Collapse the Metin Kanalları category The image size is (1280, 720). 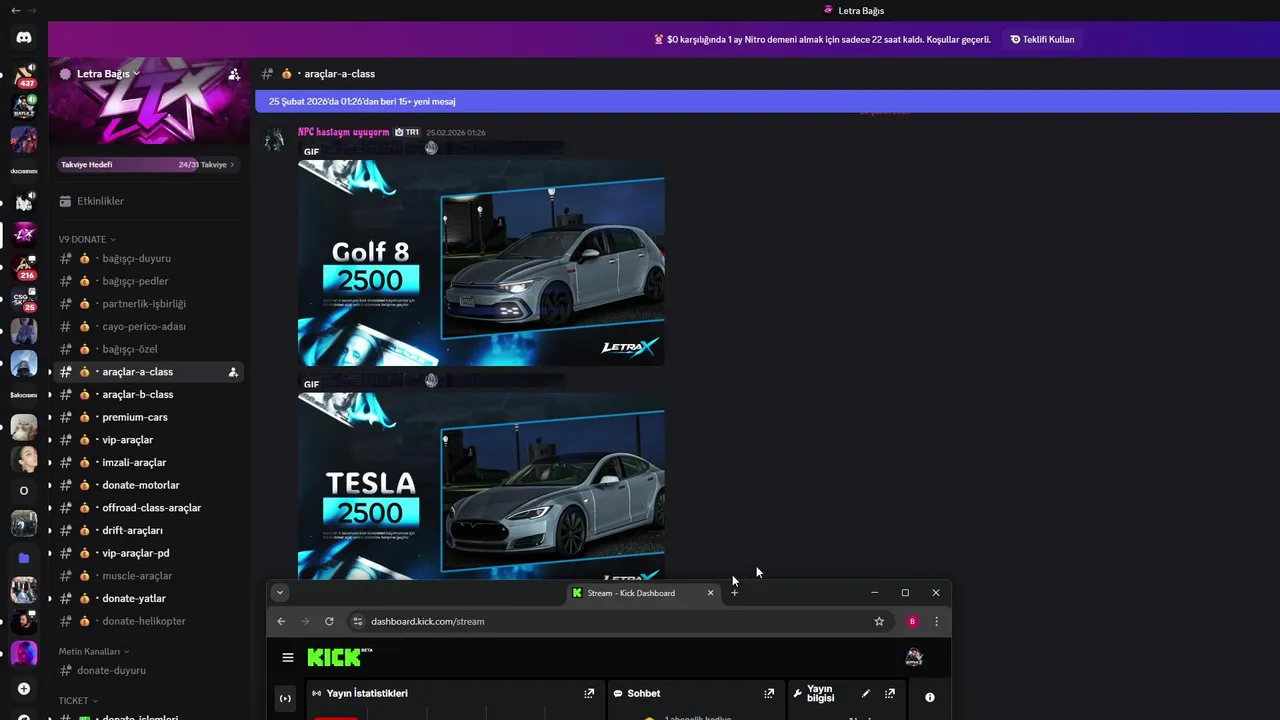(94, 651)
